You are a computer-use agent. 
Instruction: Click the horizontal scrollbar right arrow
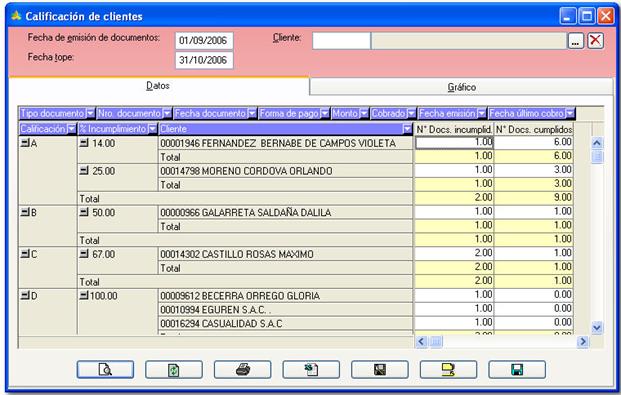coord(583,342)
